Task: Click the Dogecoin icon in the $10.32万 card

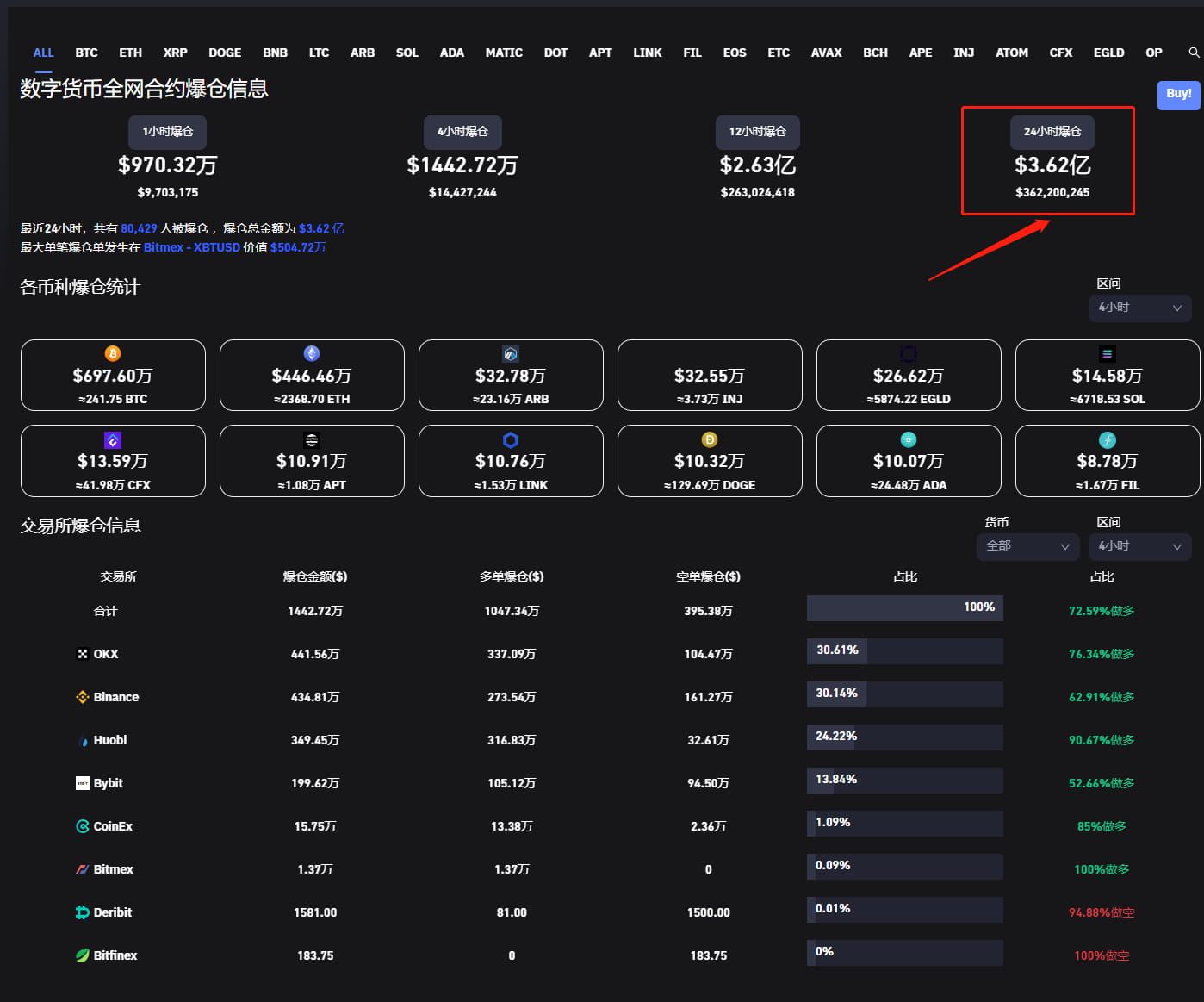Action: coord(710,439)
